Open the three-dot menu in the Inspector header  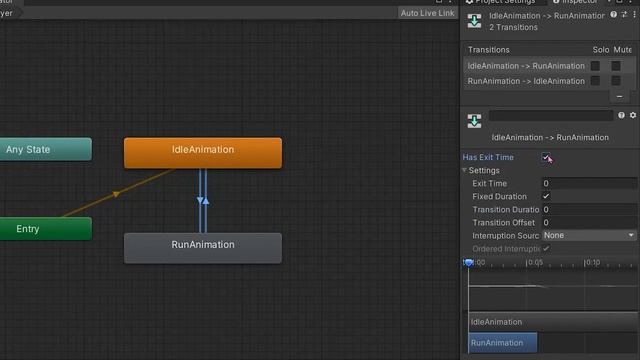pos(634,15)
